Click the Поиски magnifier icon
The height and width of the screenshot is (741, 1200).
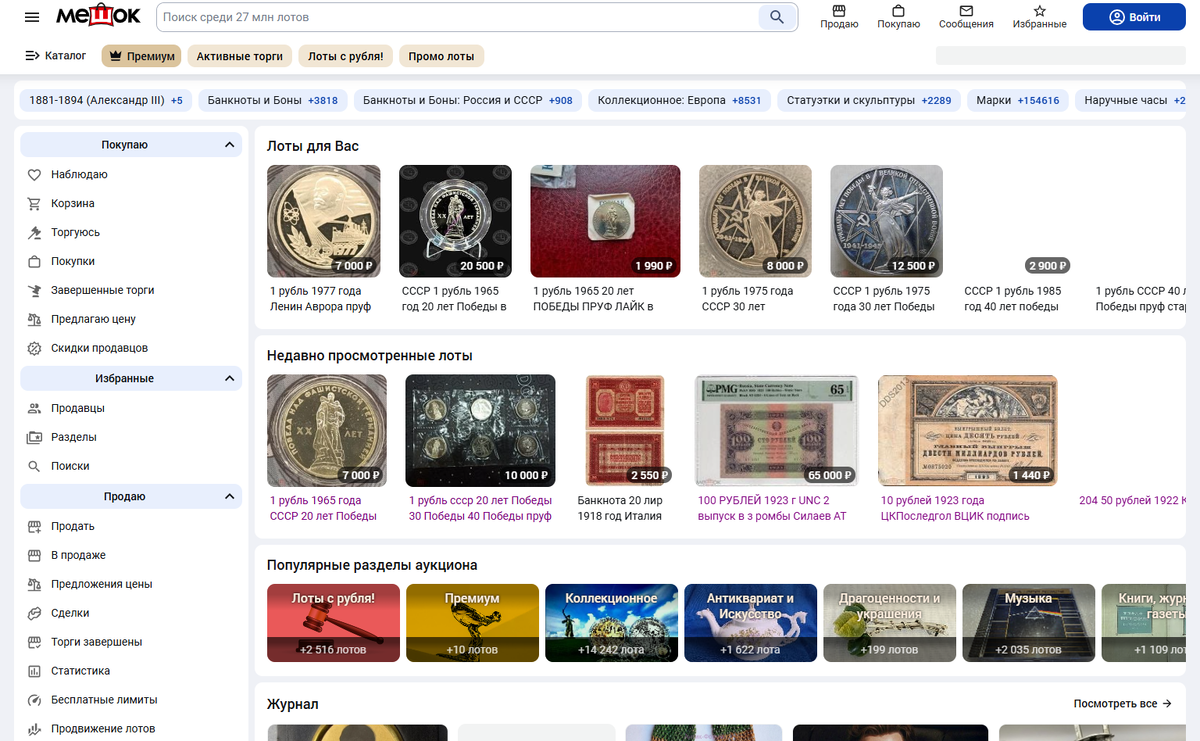pyautogui.click(x=34, y=467)
